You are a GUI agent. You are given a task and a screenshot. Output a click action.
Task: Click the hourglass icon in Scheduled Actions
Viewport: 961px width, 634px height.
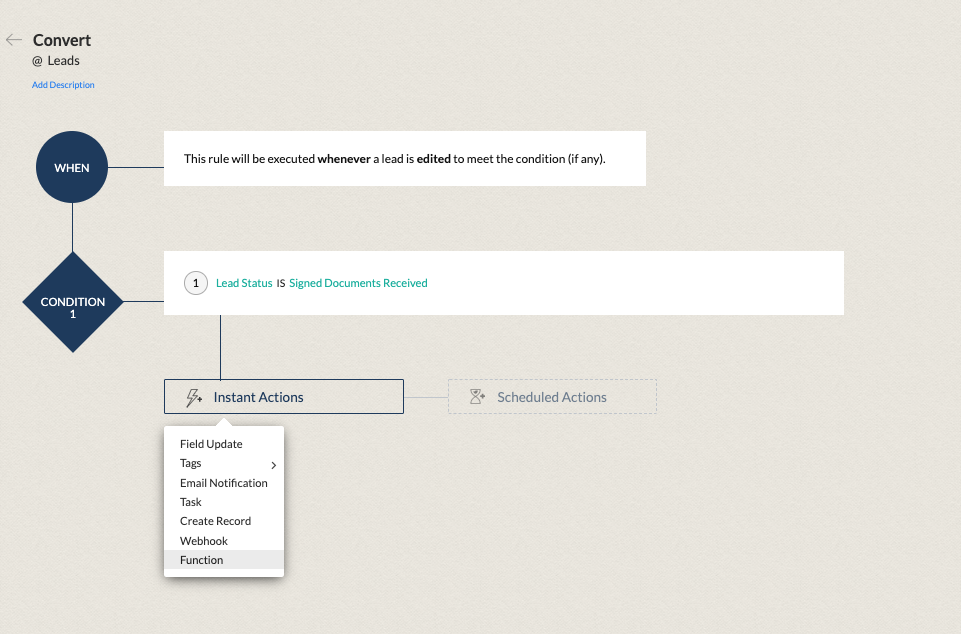[x=478, y=397]
